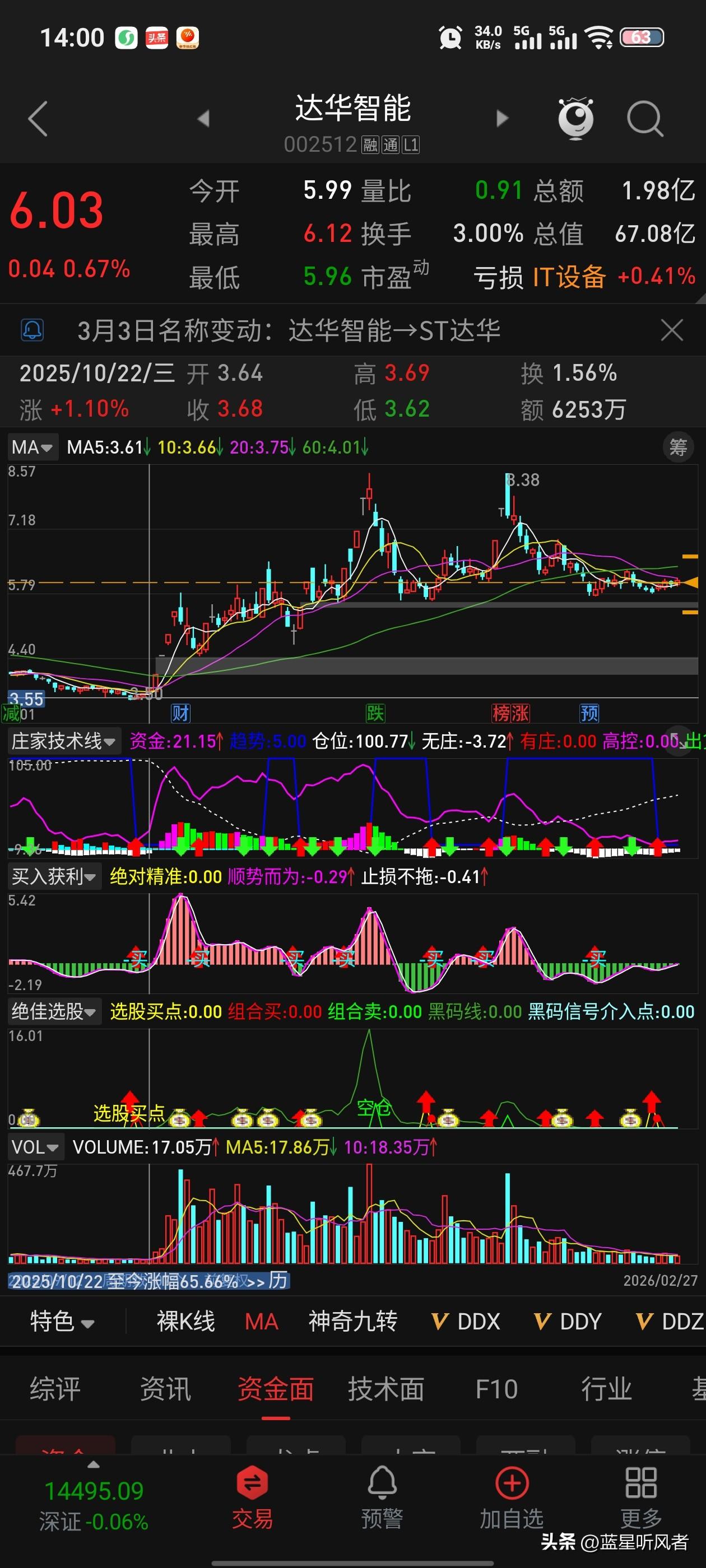Open 交易 trade icon in bottom bar

[252, 1496]
